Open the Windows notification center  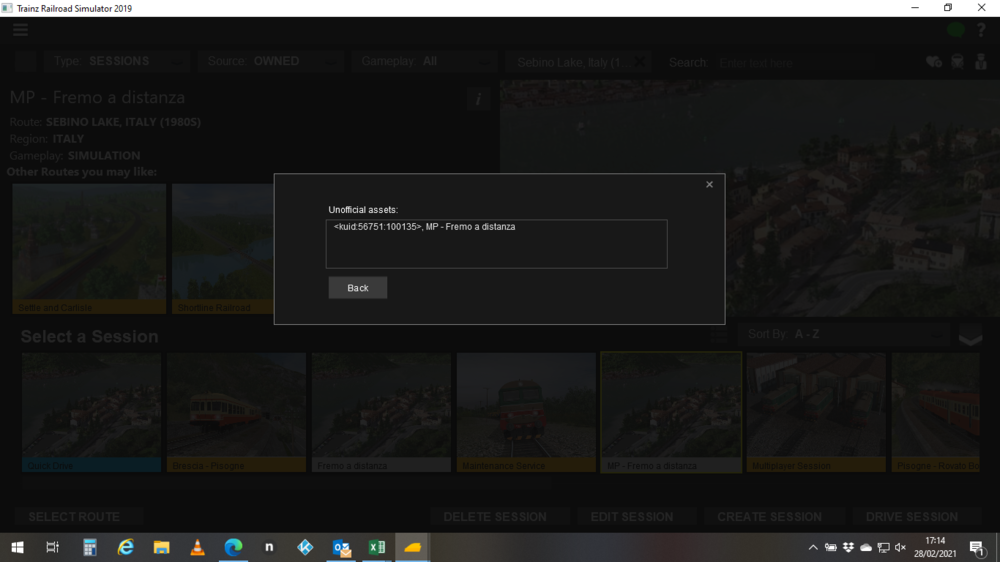click(976, 547)
